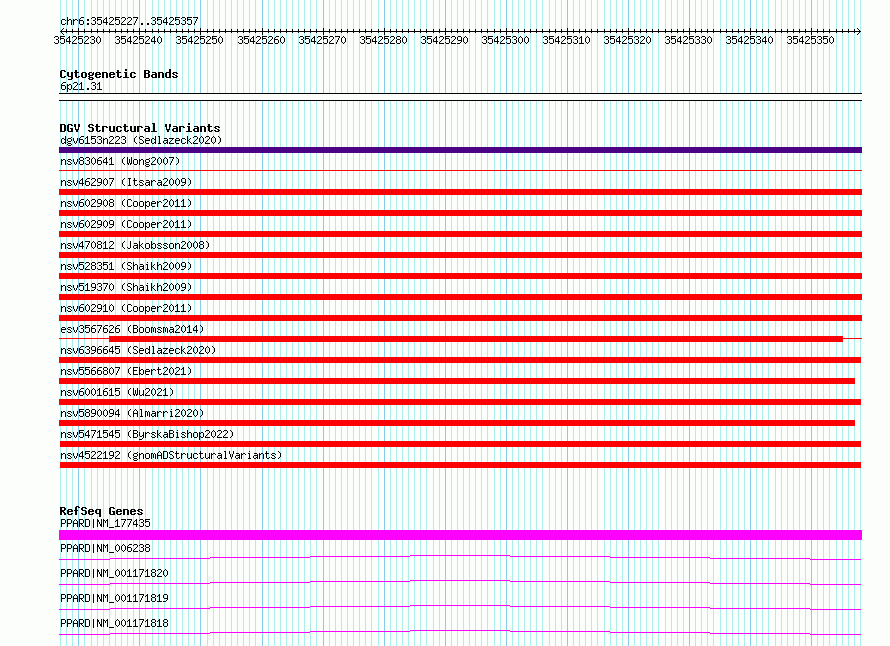This screenshot has height=646, width=890.
Task: Open nsv528351 (Shaikh2009) variant label
Action: click(126, 266)
